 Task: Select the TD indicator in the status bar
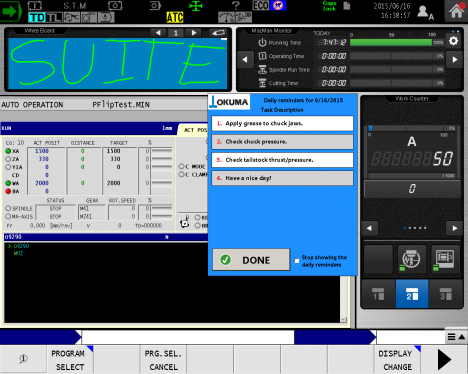[37, 17]
